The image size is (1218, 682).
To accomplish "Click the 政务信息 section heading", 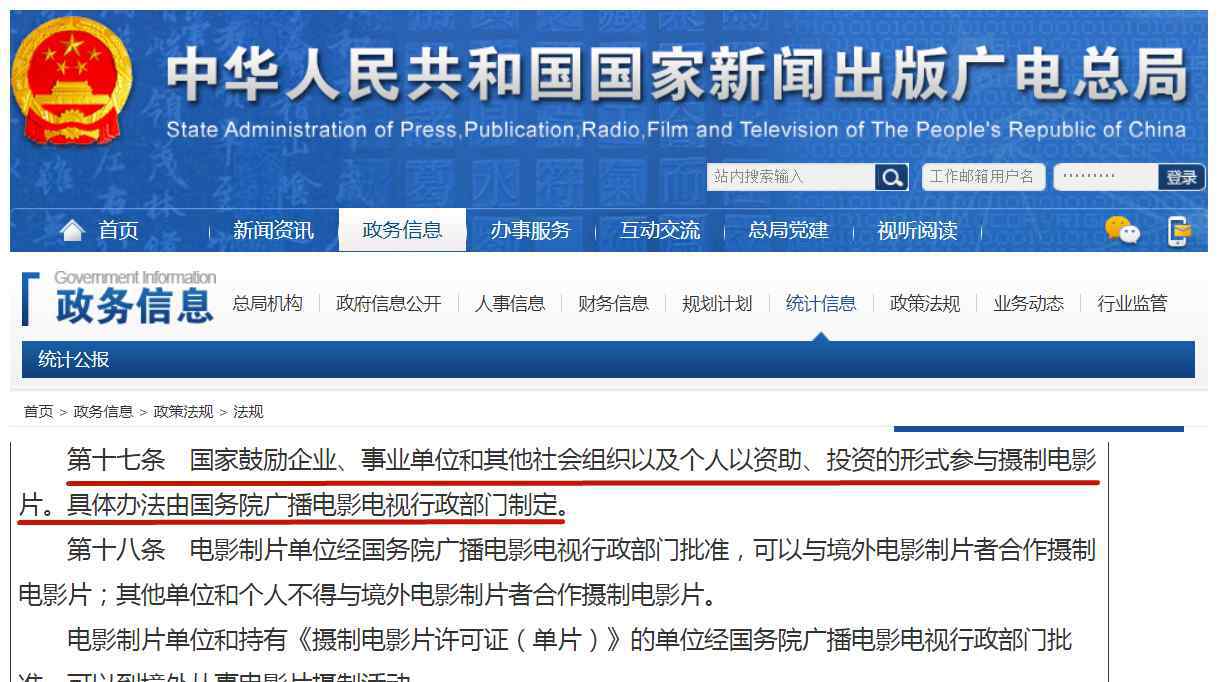I will [x=134, y=306].
